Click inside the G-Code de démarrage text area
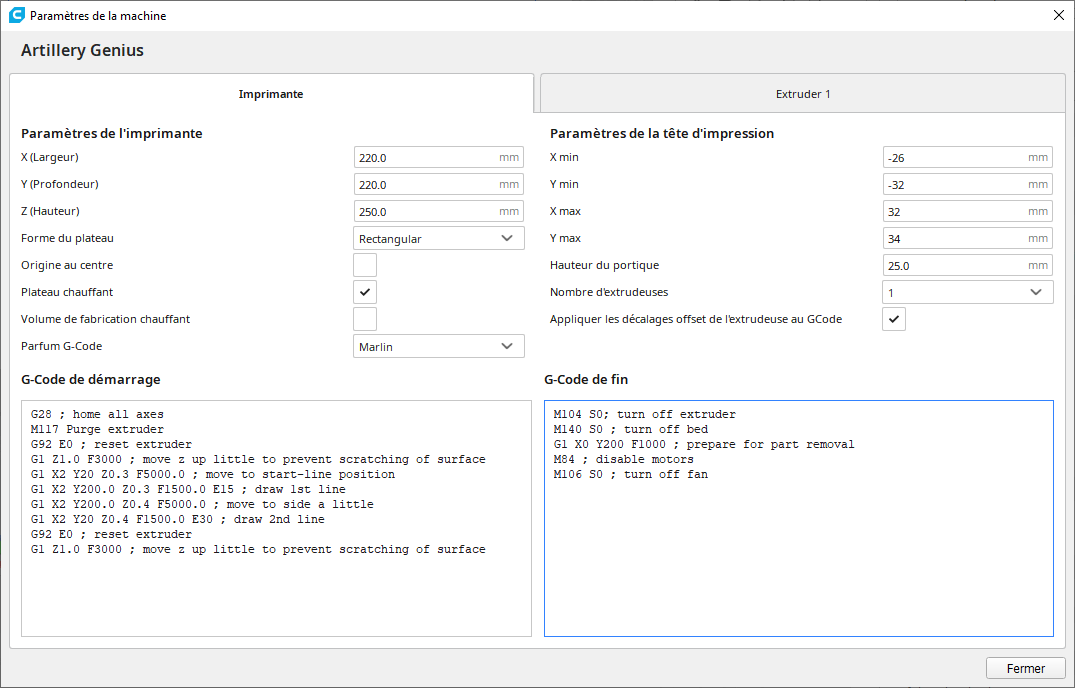This screenshot has width=1075, height=689. click(x=276, y=519)
